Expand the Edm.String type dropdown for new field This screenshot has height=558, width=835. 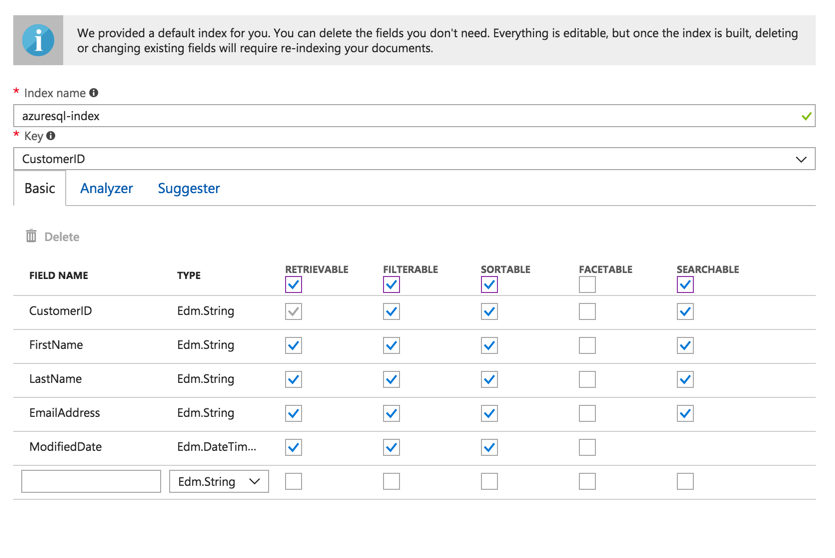219,481
